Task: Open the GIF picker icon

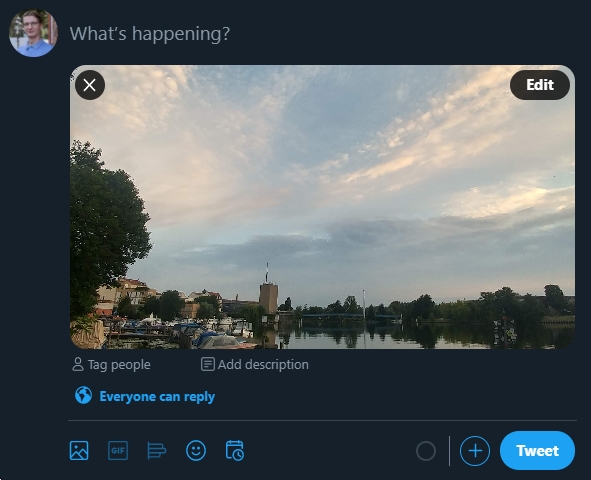Action: coord(118,451)
